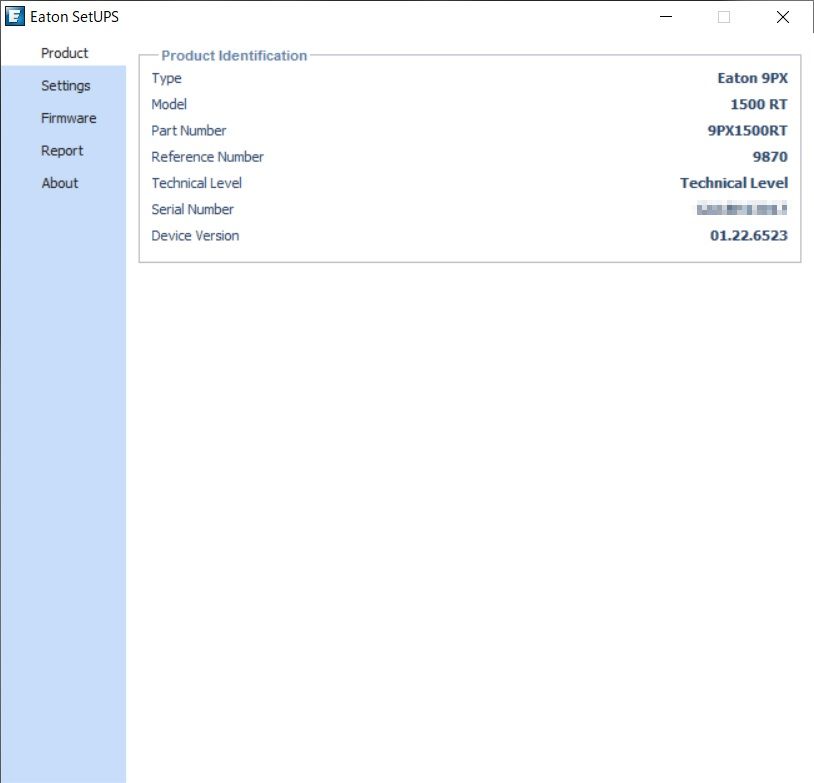
Task: Switch to the Firmware section
Action: [69, 118]
